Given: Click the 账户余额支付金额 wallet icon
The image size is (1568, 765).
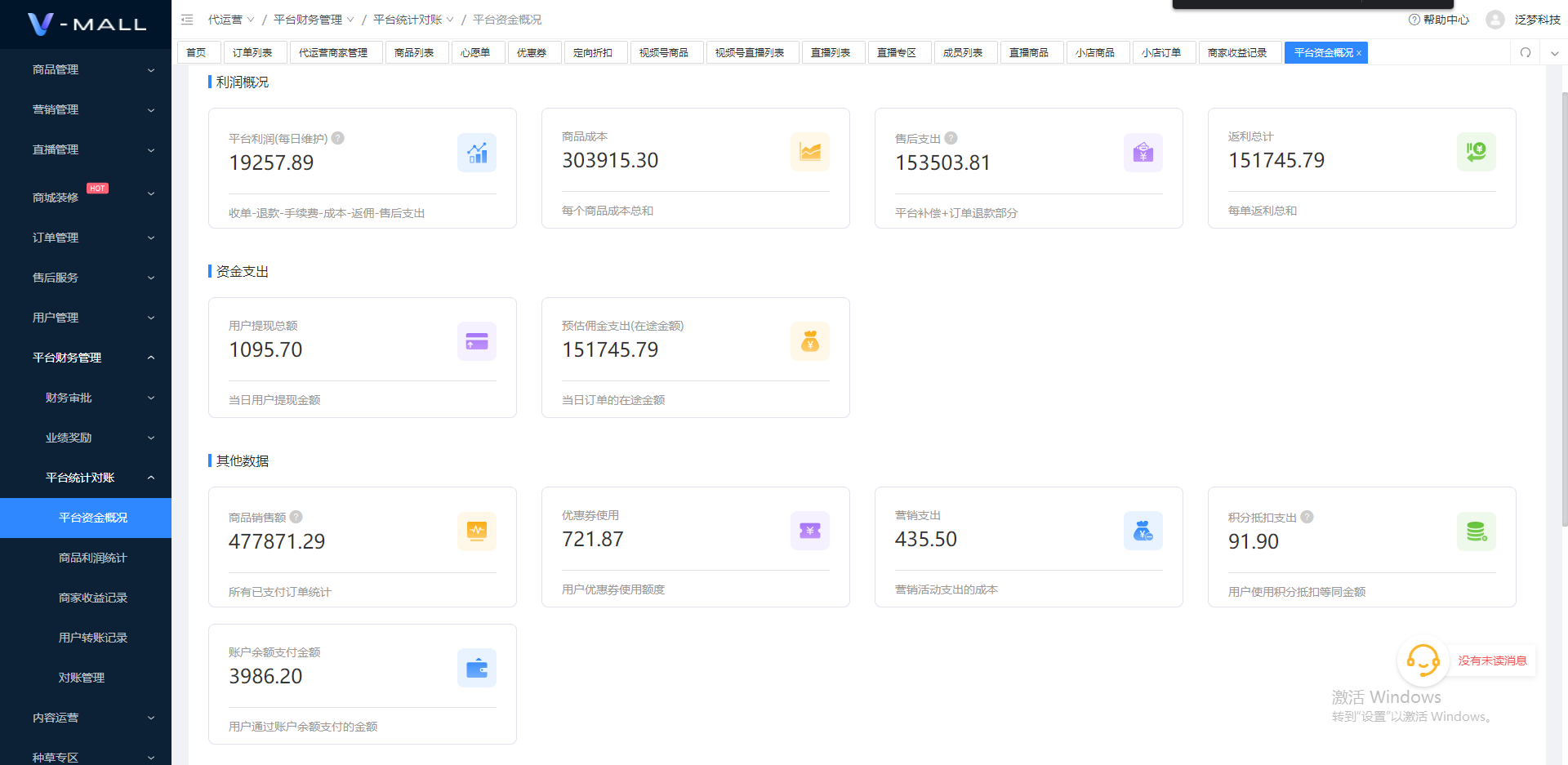Looking at the screenshot, I should tap(477, 668).
